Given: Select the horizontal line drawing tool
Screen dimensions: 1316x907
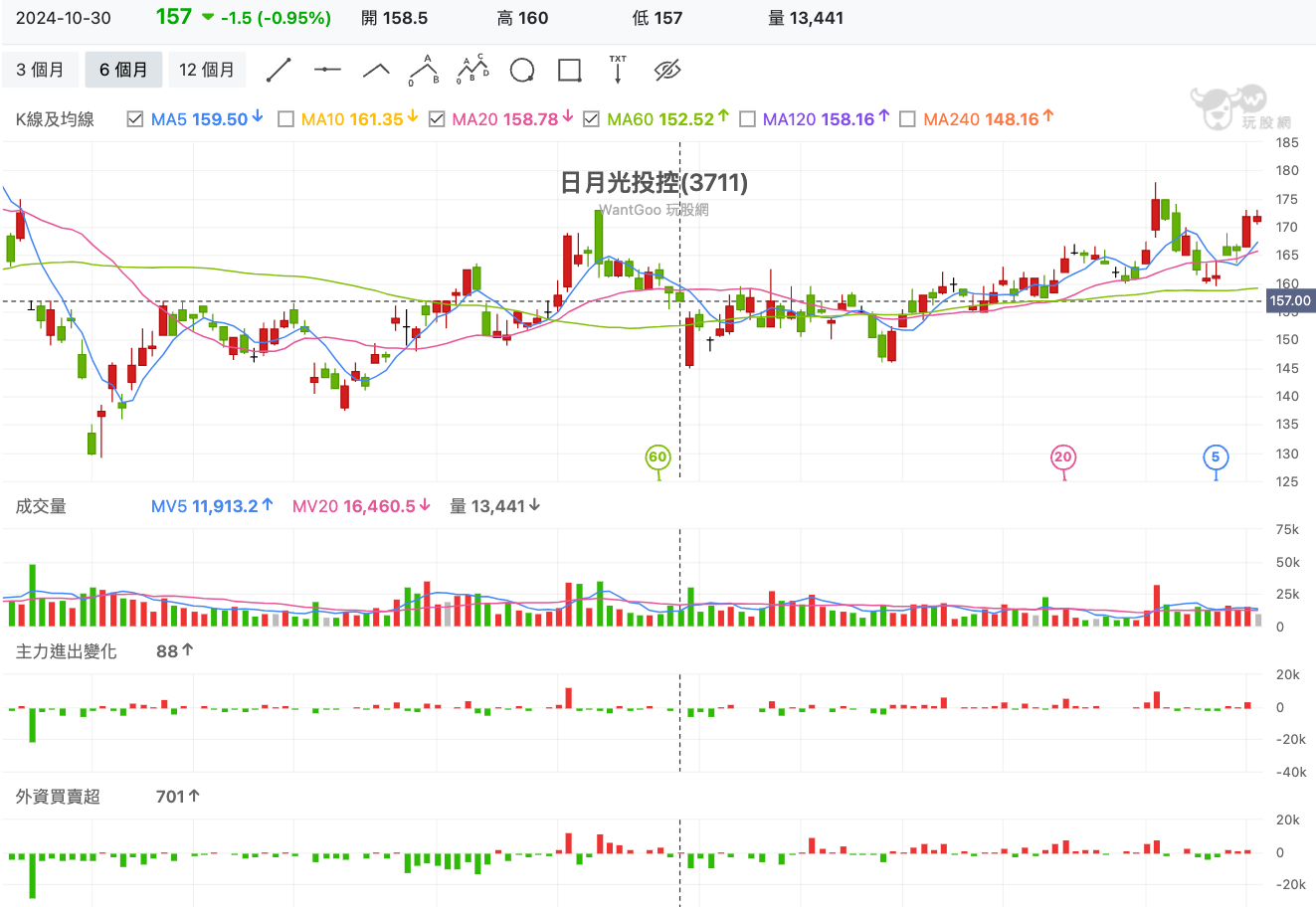Looking at the screenshot, I should [x=328, y=70].
